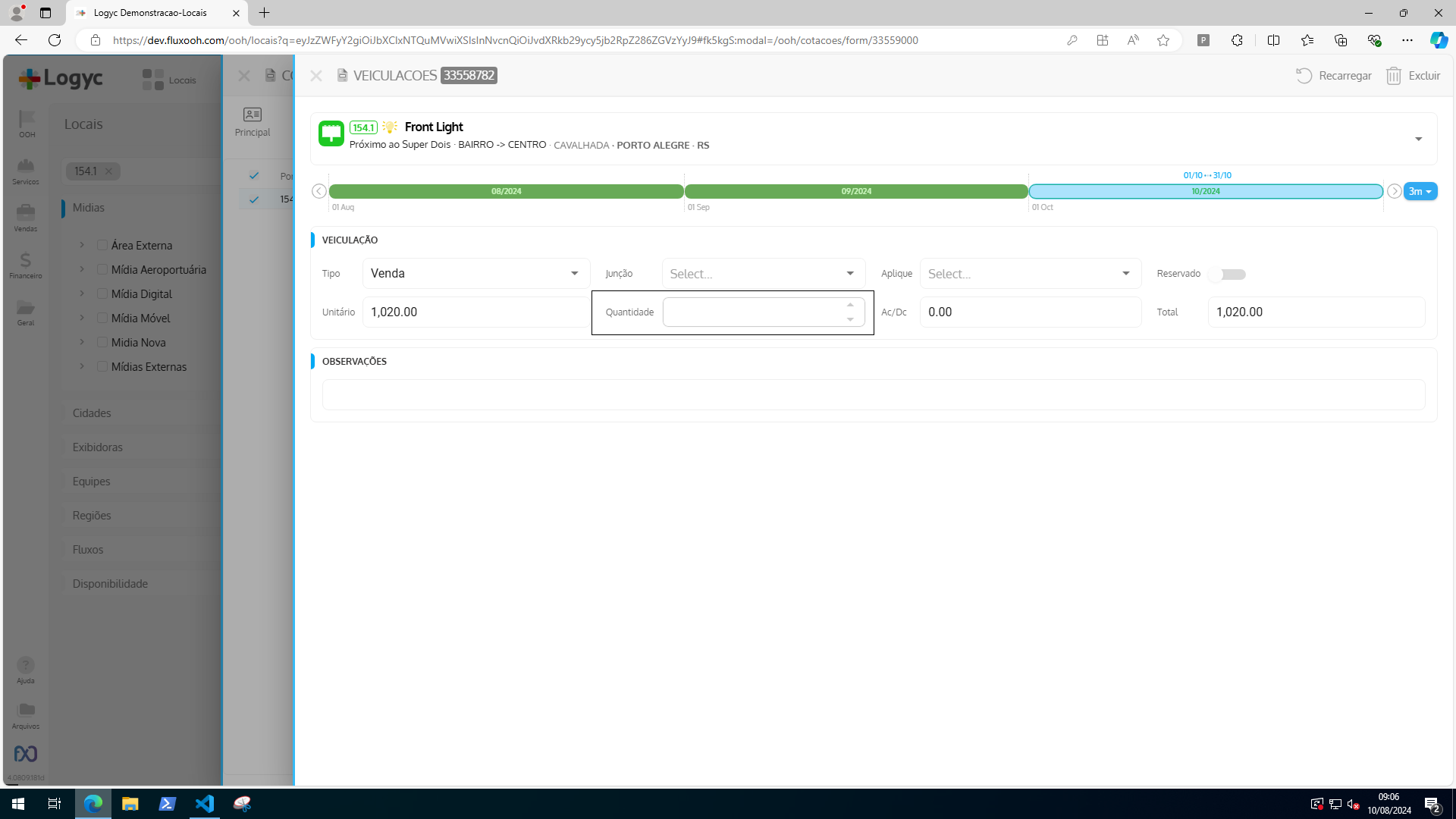Close the VEICULACOES panel with X
1456x819 pixels.
316,76
